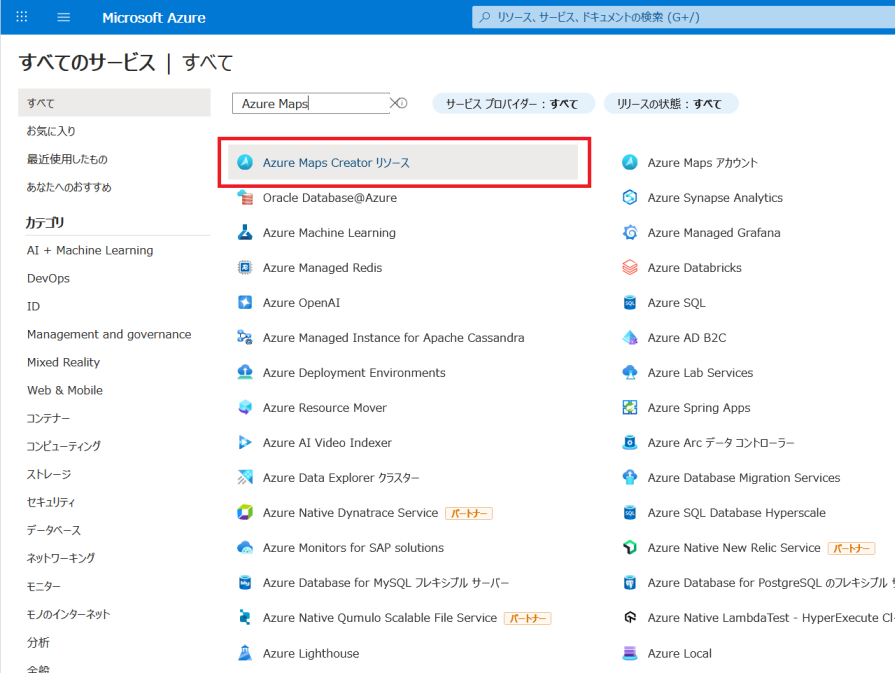The width and height of the screenshot is (895, 673).
Task: Open the hamburger portal menu
Action: point(63,17)
